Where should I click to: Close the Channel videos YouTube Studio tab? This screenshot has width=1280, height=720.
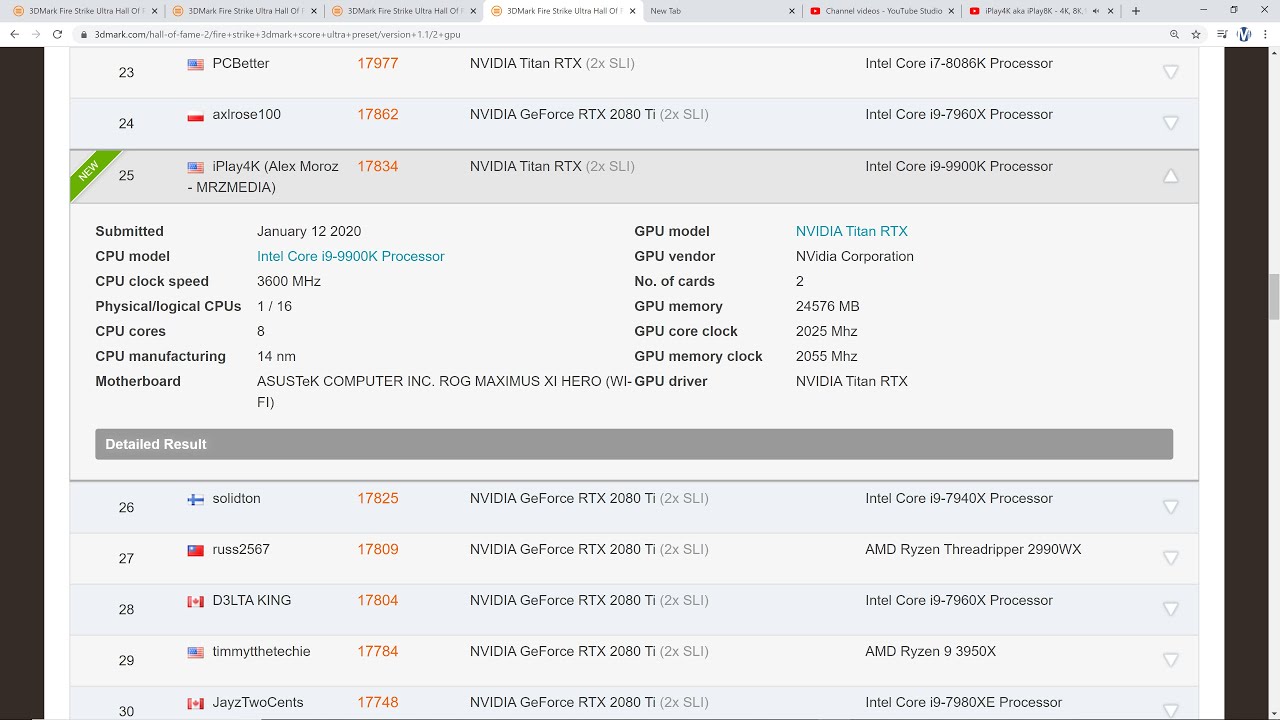click(x=951, y=11)
